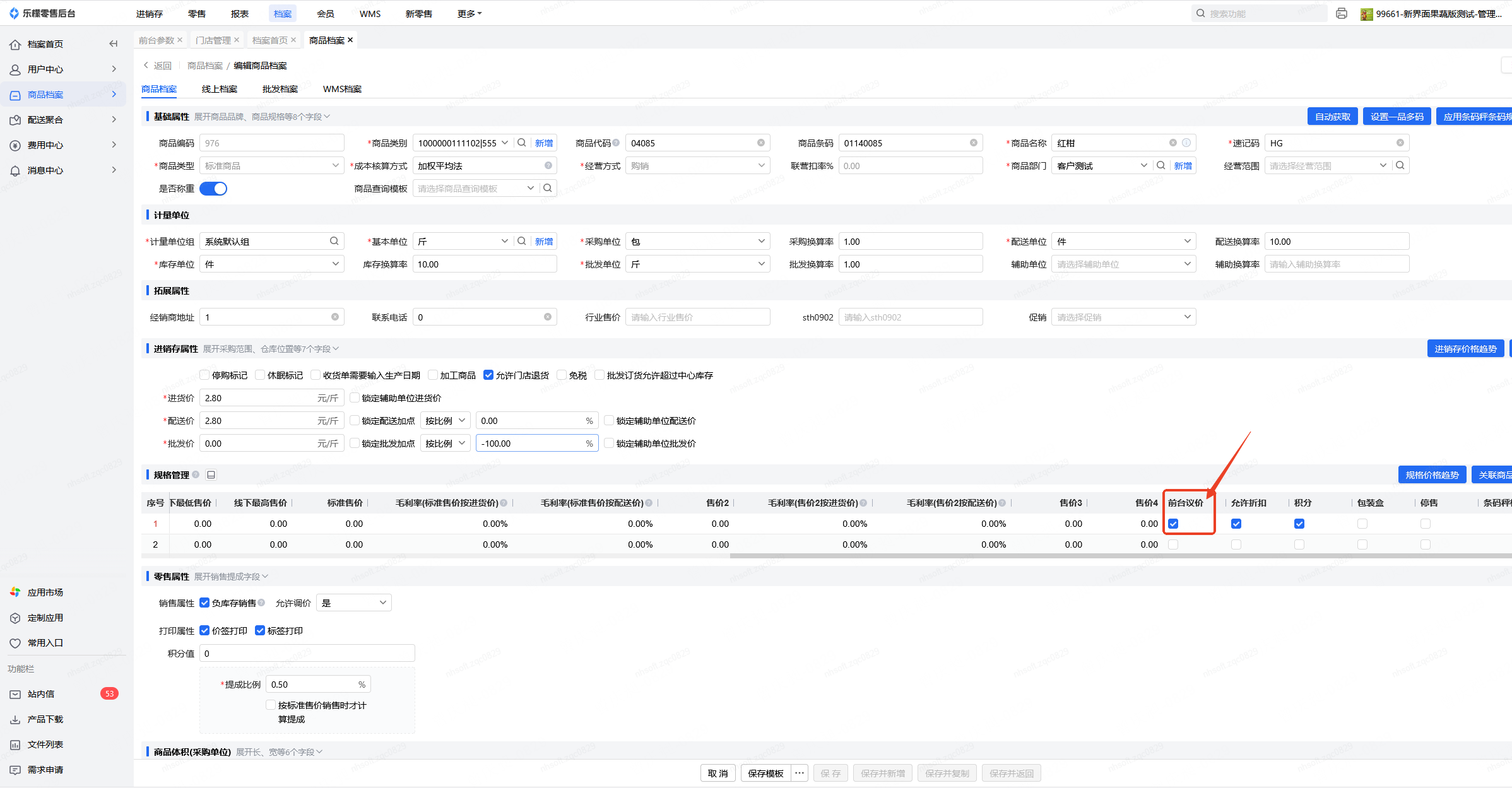Open the 应用市场 sidebar item
This screenshot has height=788, width=1512.
[45, 592]
